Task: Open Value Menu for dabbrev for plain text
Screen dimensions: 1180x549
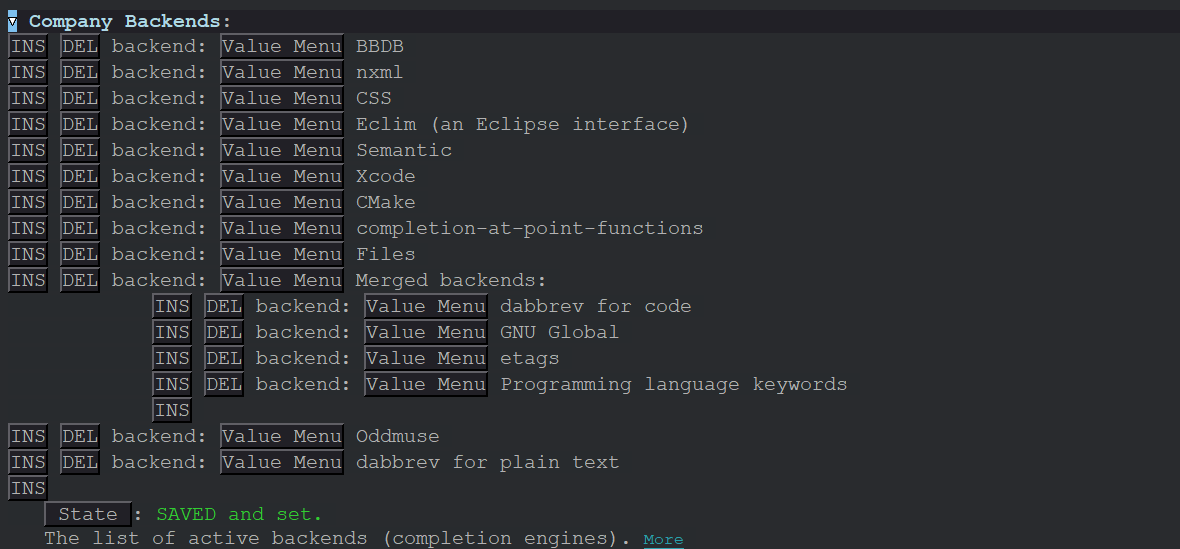Action: 281,463
